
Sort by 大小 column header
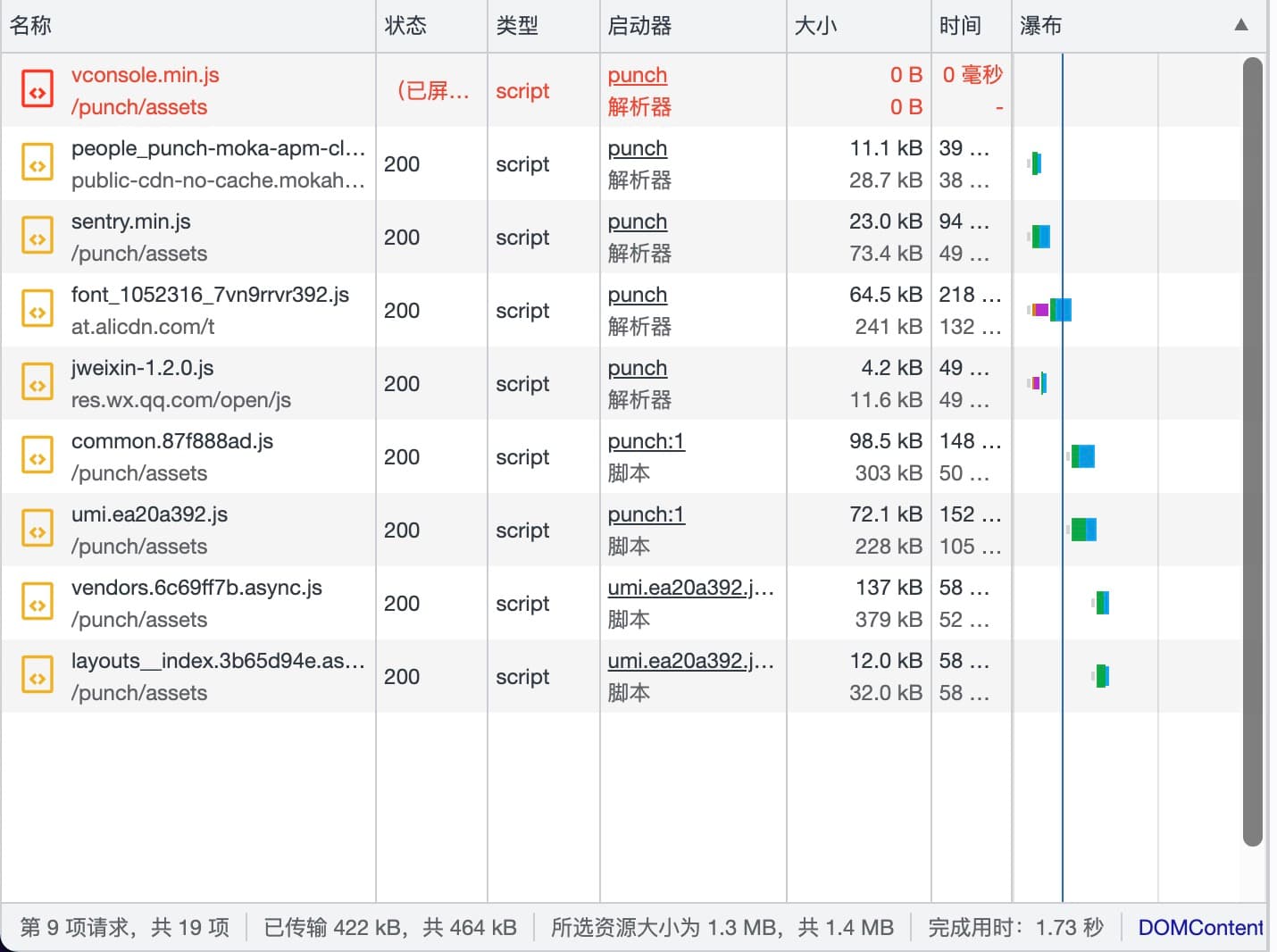(x=815, y=25)
